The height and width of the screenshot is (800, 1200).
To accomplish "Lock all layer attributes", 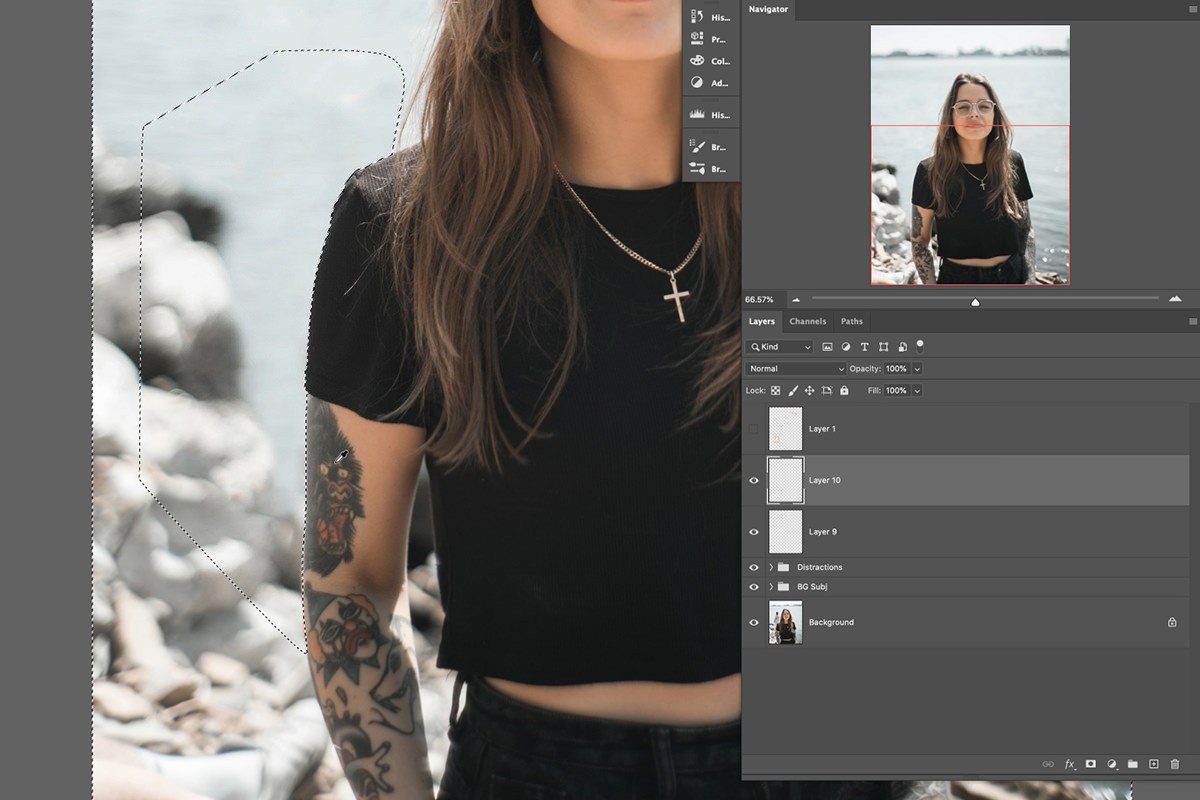I will [x=844, y=391].
